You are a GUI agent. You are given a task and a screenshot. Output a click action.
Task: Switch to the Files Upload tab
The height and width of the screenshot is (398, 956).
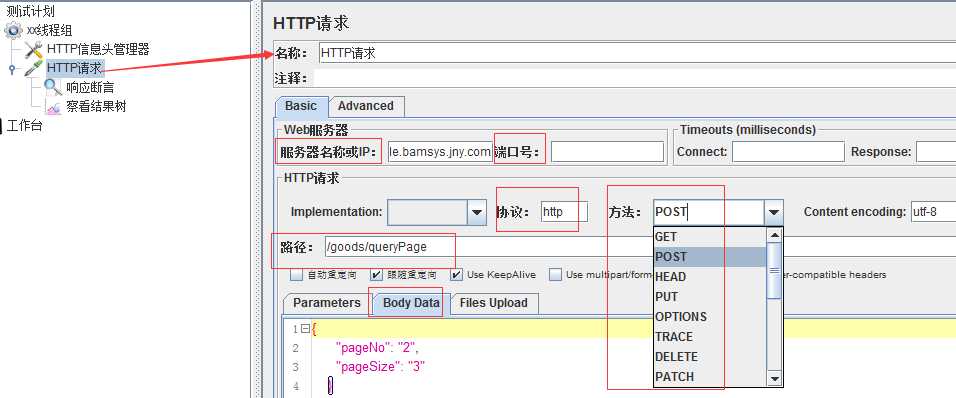coord(494,303)
